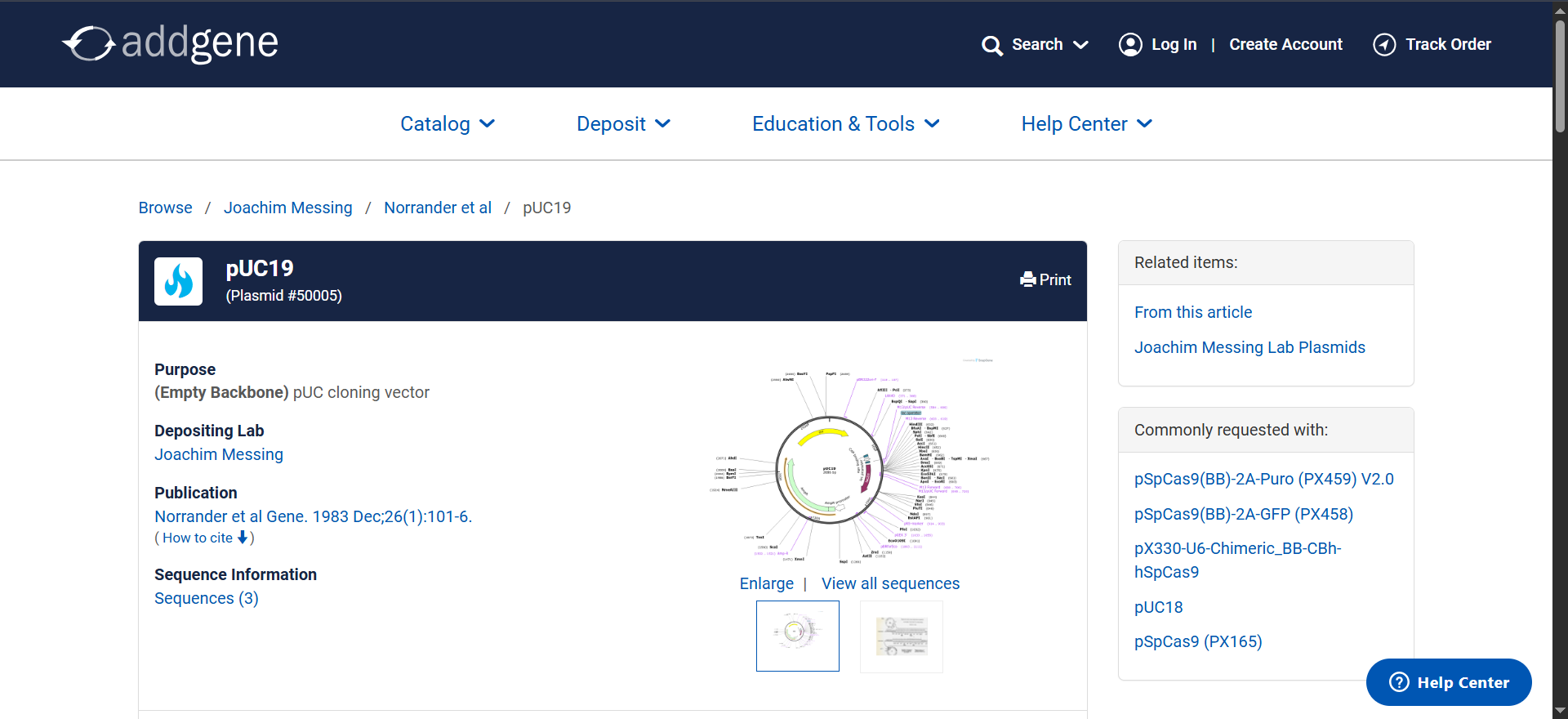Open Joachim Messing Lab Plasmids link
1568x719 pixels.
[x=1249, y=347]
